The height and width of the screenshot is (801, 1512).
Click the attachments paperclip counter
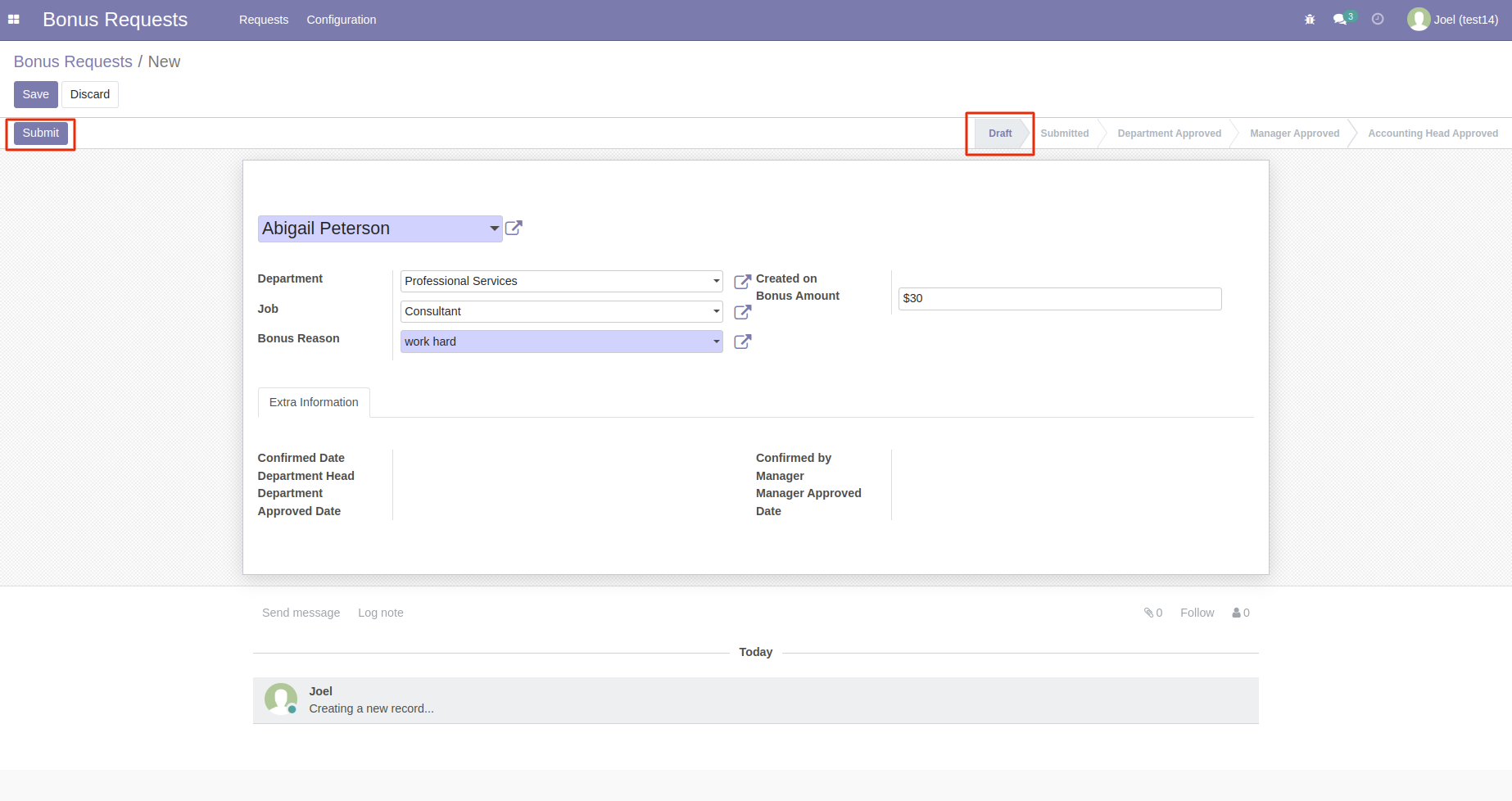[1153, 613]
